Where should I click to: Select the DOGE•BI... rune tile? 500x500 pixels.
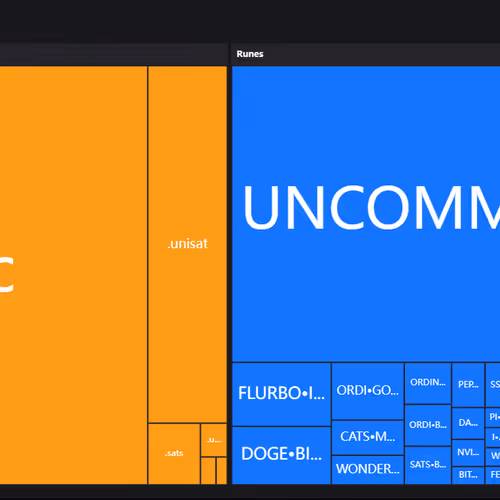[x=281, y=455]
